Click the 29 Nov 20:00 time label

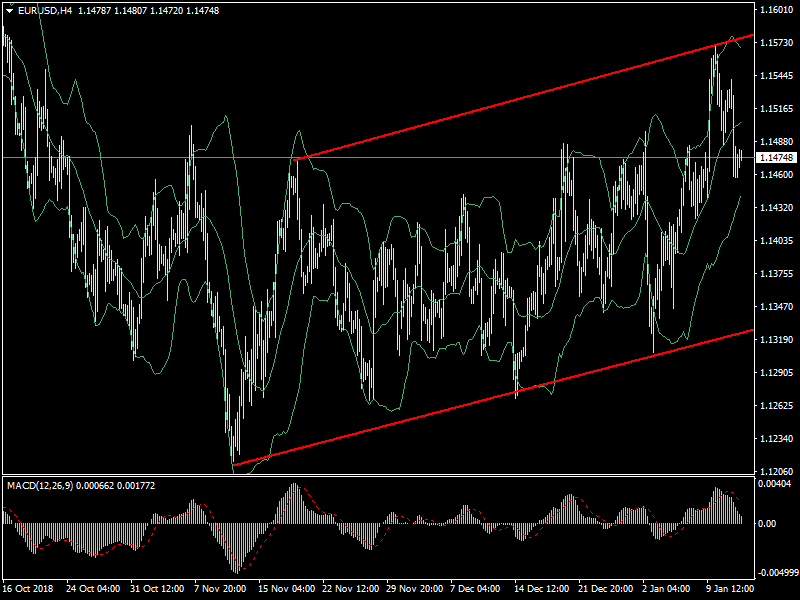tap(416, 589)
